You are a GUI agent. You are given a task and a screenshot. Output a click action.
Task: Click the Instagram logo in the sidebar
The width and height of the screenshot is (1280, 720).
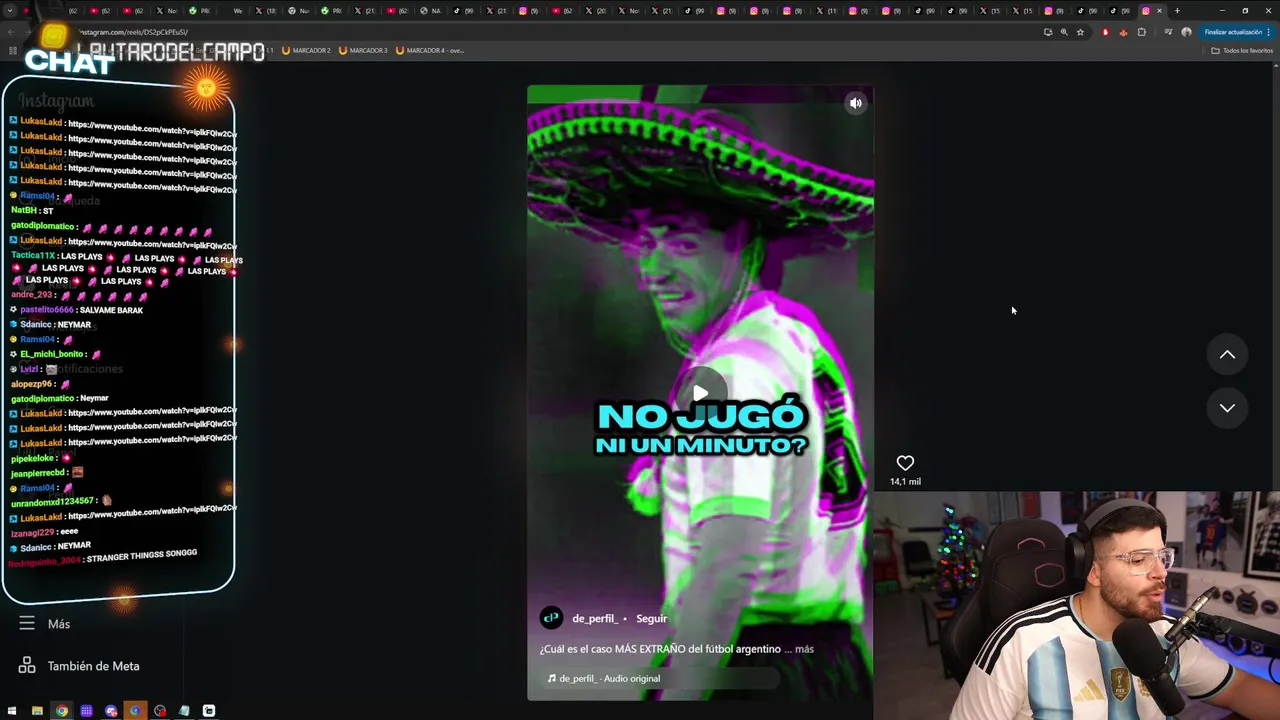(x=57, y=101)
